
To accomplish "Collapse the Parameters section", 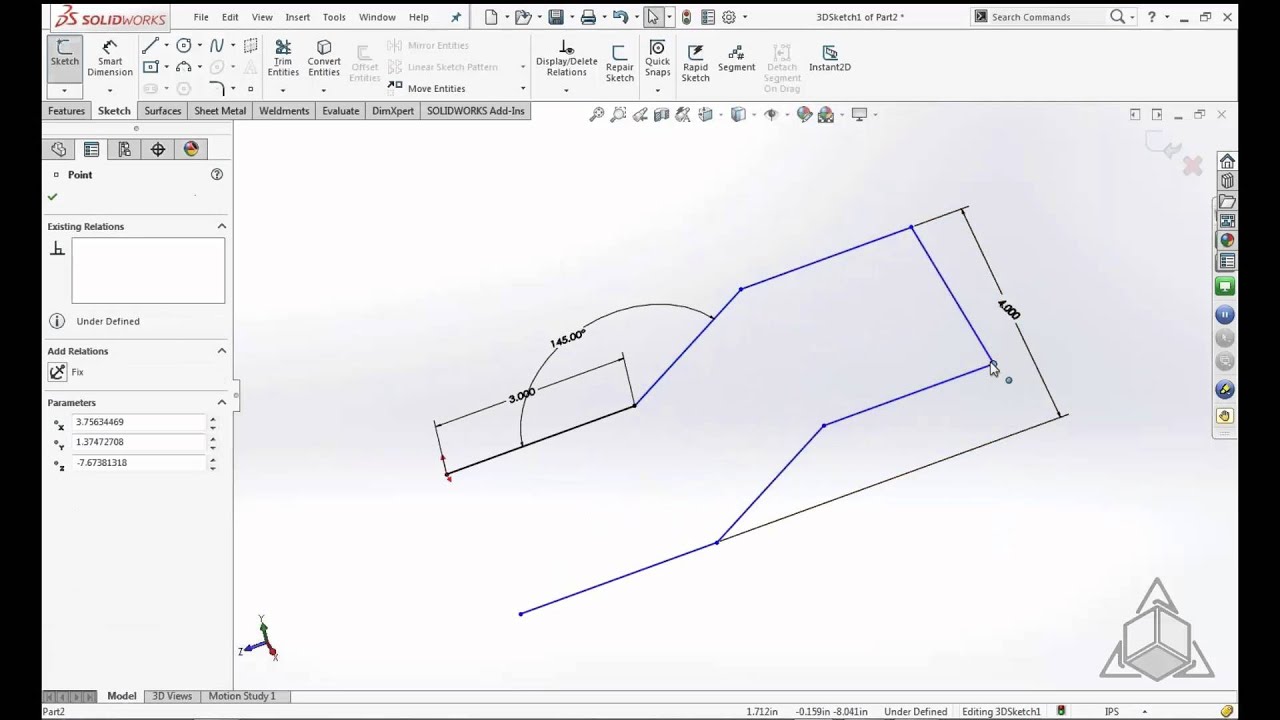I will coord(222,402).
